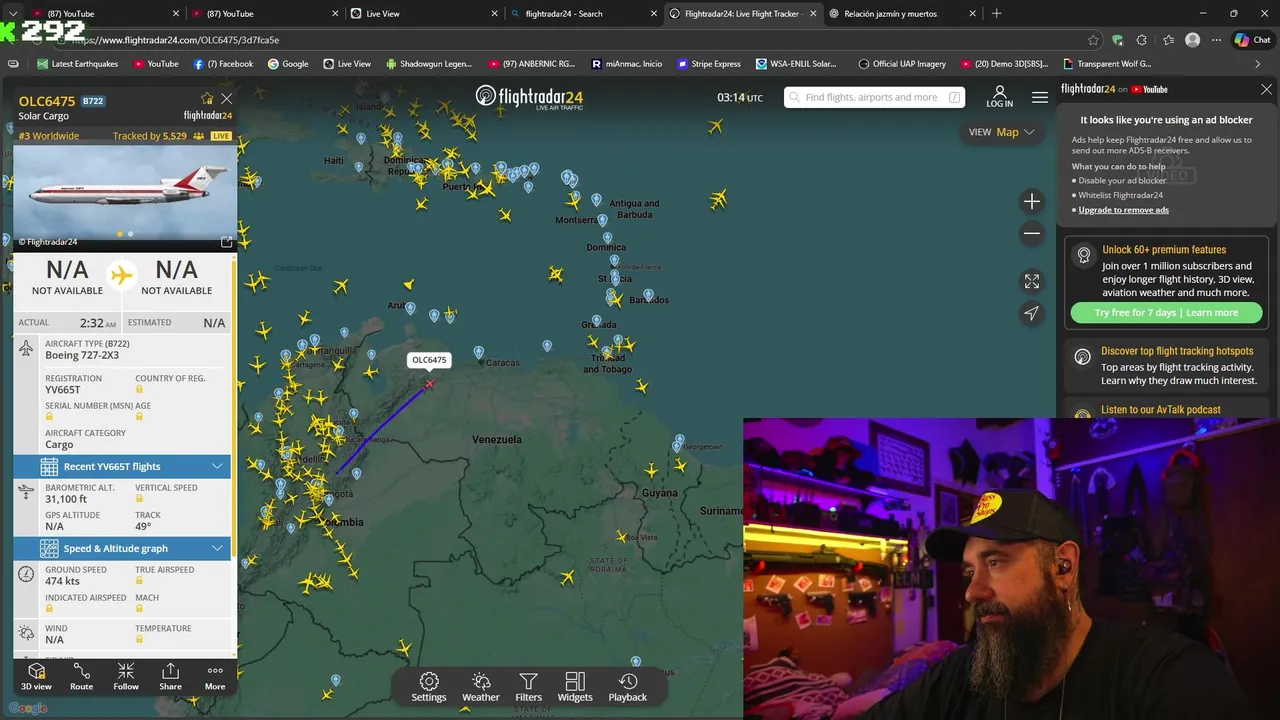Expand the browser tab list chevron
The width and height of the screenshot is (1280, 720).
[13, 14]
